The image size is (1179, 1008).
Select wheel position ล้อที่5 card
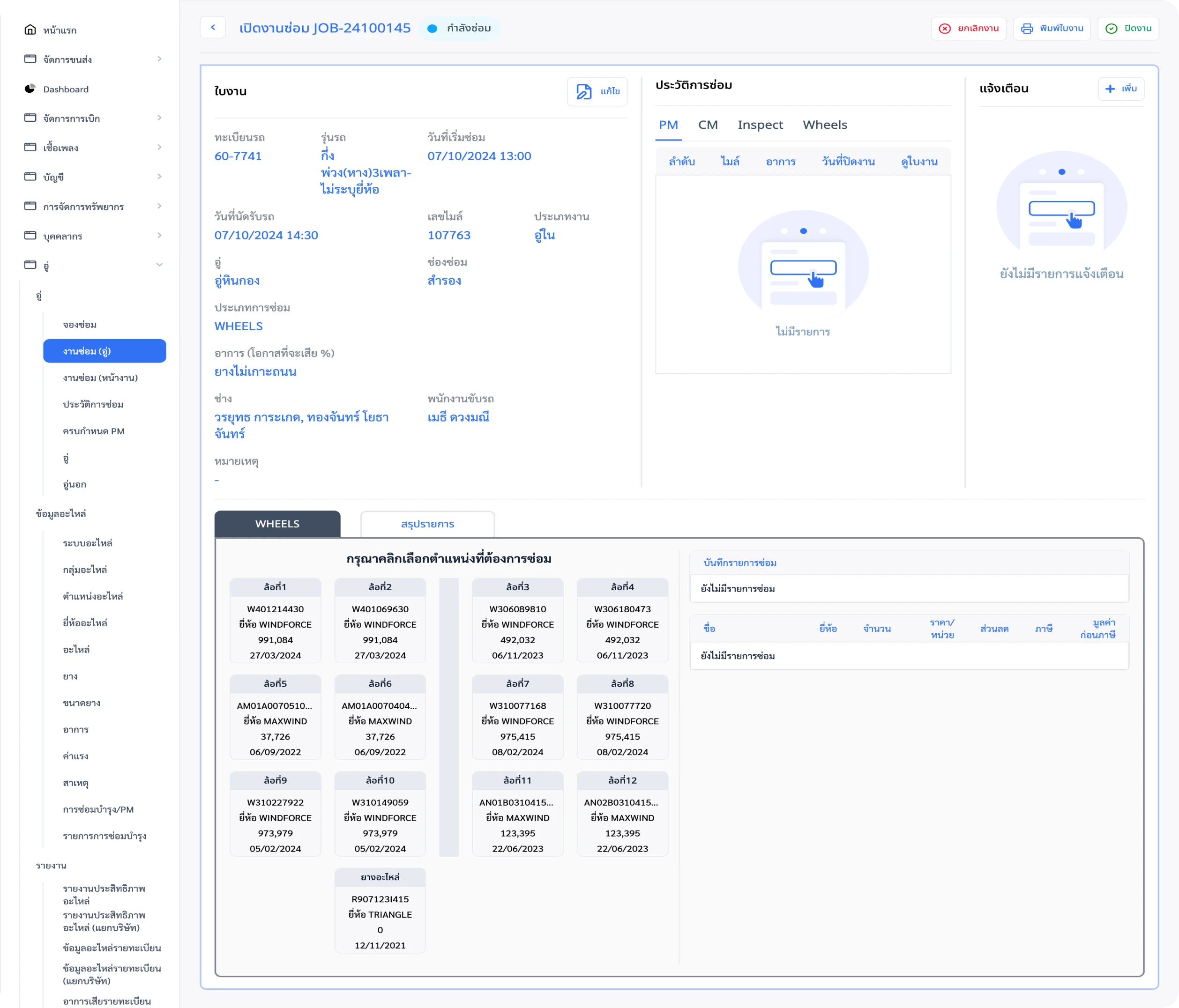click(x=276, y=717)
